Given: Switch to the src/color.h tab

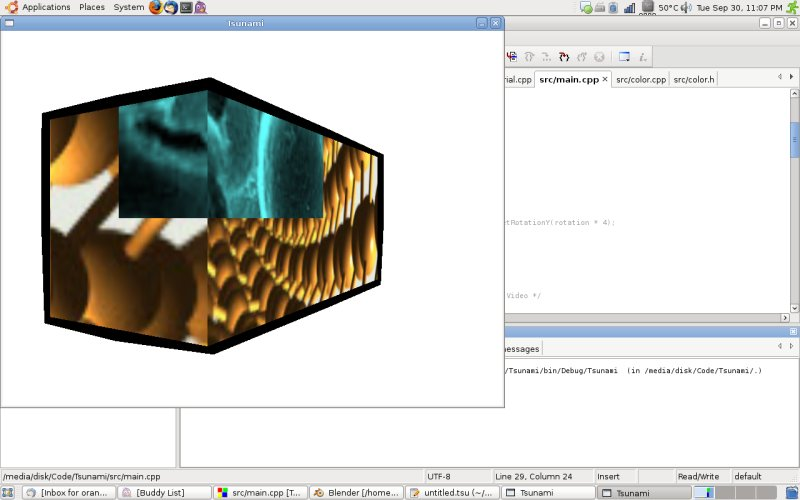Looking at the screenshot, I should [x=694, y=79].
